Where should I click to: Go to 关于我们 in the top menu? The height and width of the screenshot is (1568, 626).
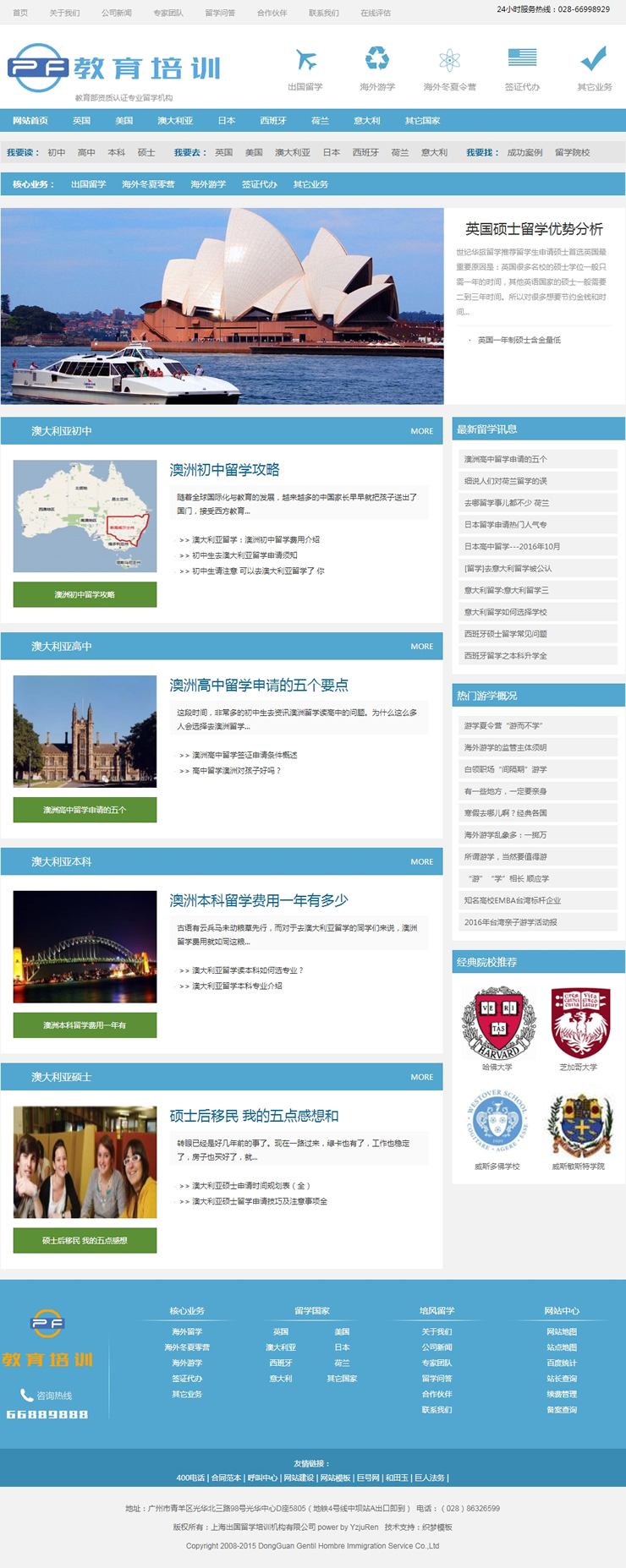64,13
